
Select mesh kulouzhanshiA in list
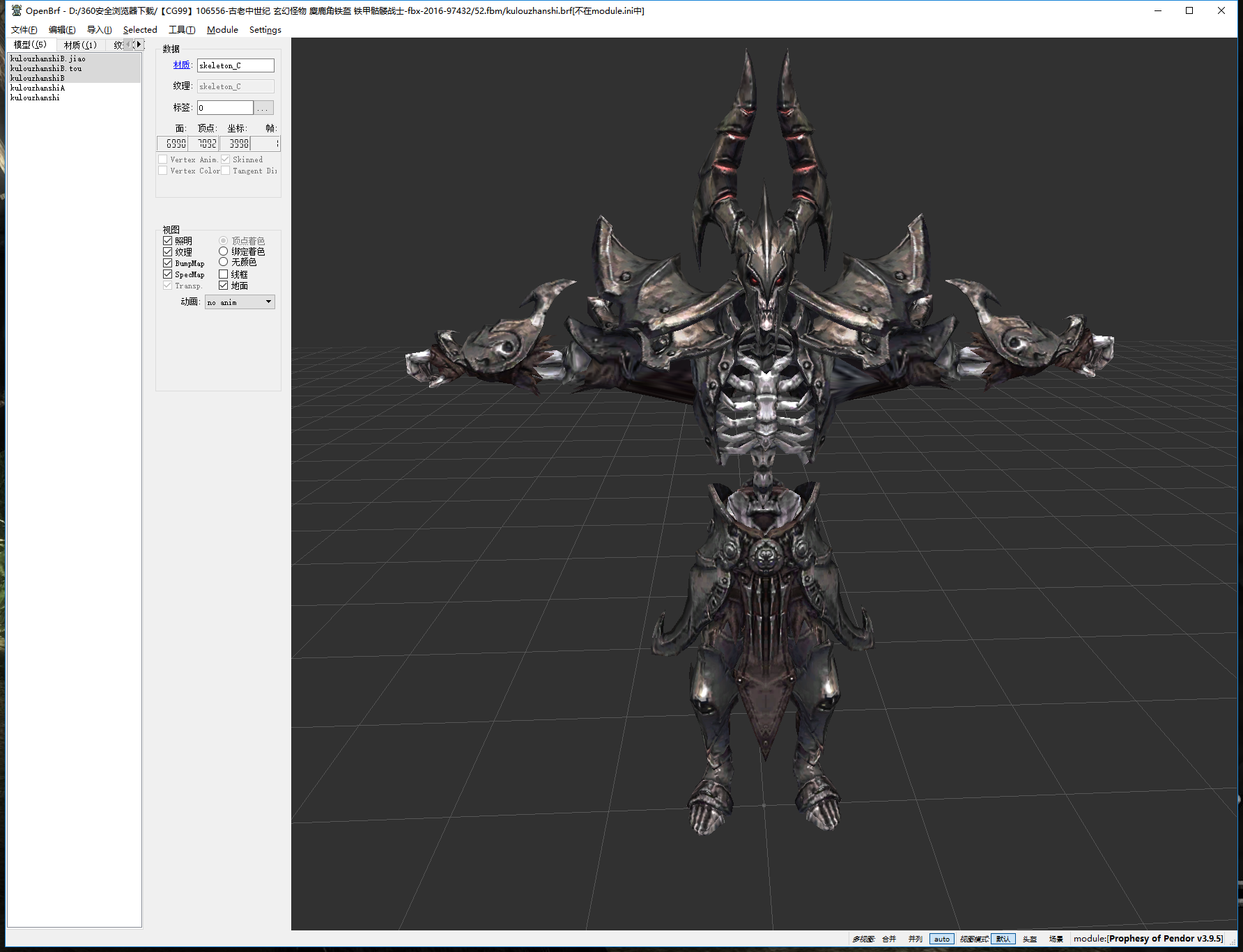point(74,88)
